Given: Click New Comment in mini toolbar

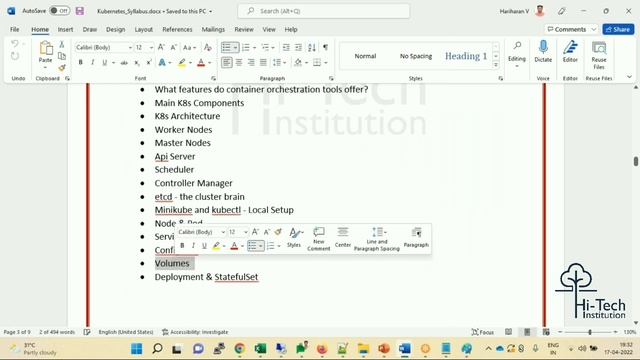Looking at the screenshot, I should [319, 238].
